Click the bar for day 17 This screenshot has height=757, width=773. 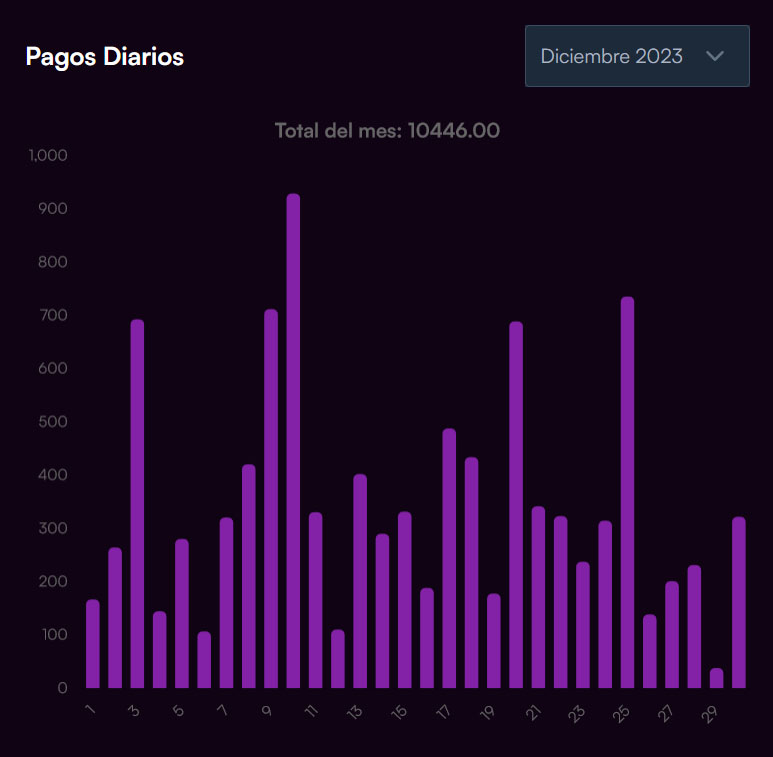point(449,558)
